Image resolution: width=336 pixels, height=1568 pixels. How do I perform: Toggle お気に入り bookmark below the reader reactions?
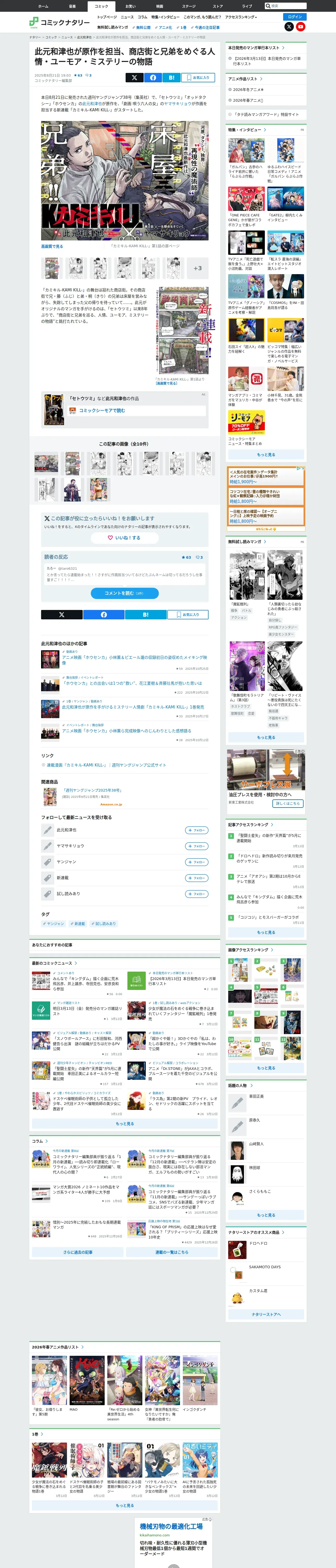coord(188,614)
